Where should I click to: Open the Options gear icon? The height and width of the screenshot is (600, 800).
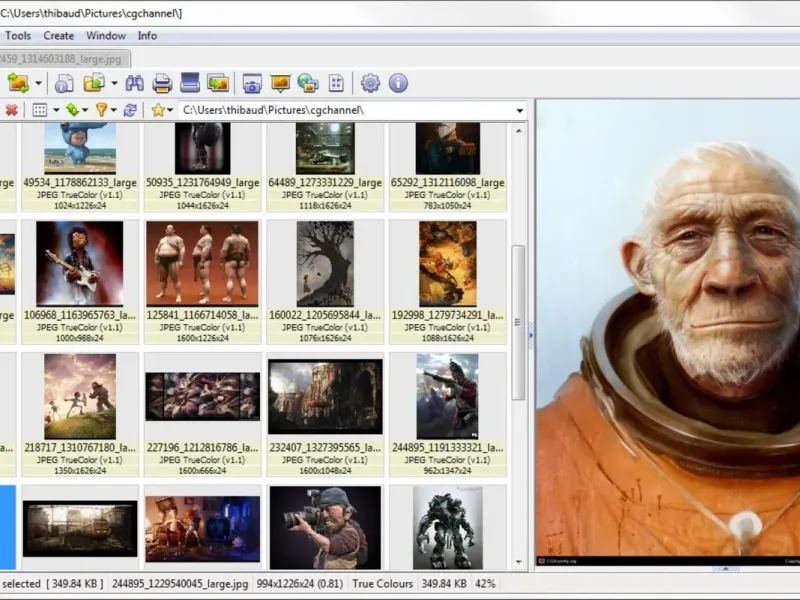click(370, 83)
